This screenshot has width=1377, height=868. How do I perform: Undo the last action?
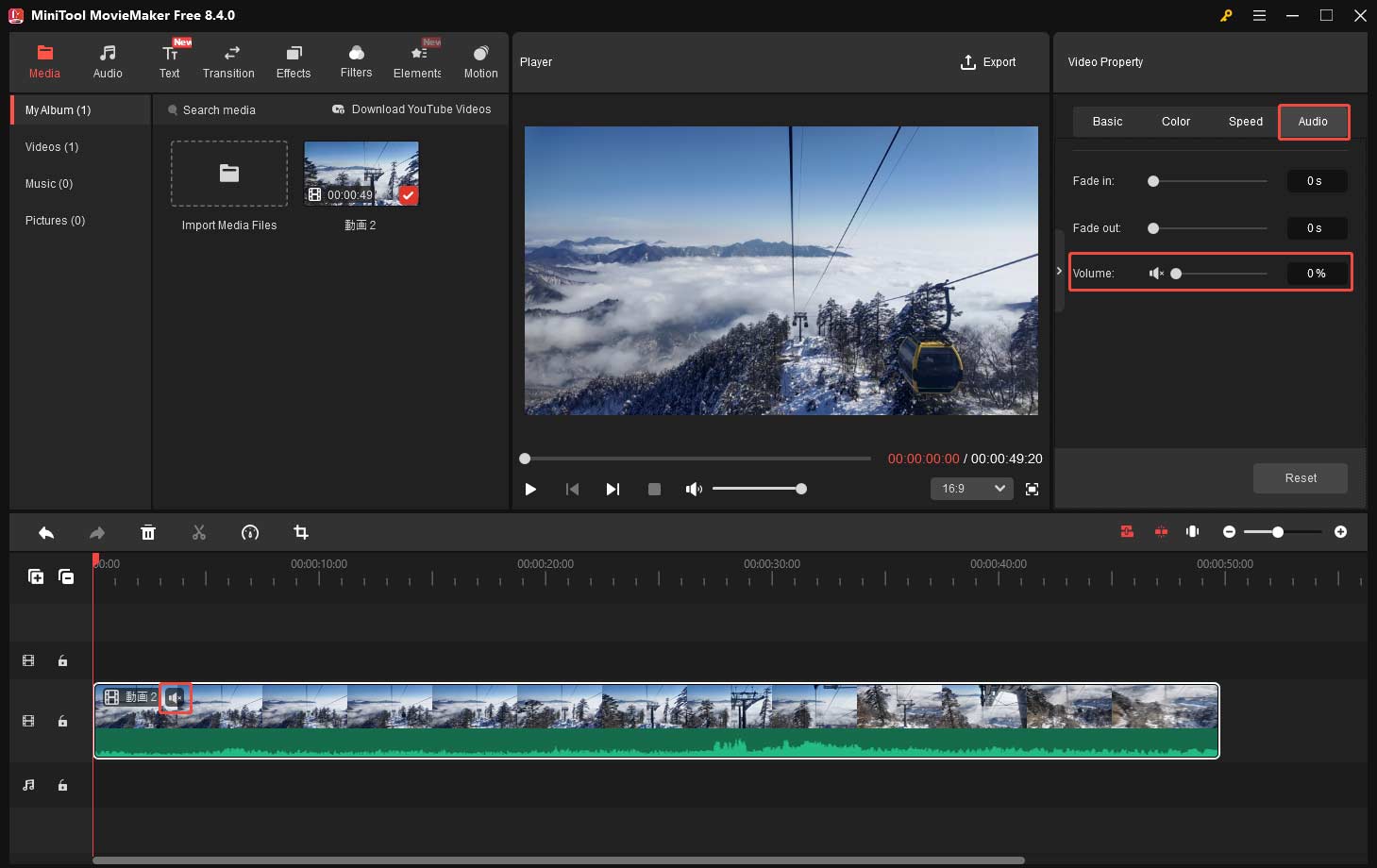46,532
